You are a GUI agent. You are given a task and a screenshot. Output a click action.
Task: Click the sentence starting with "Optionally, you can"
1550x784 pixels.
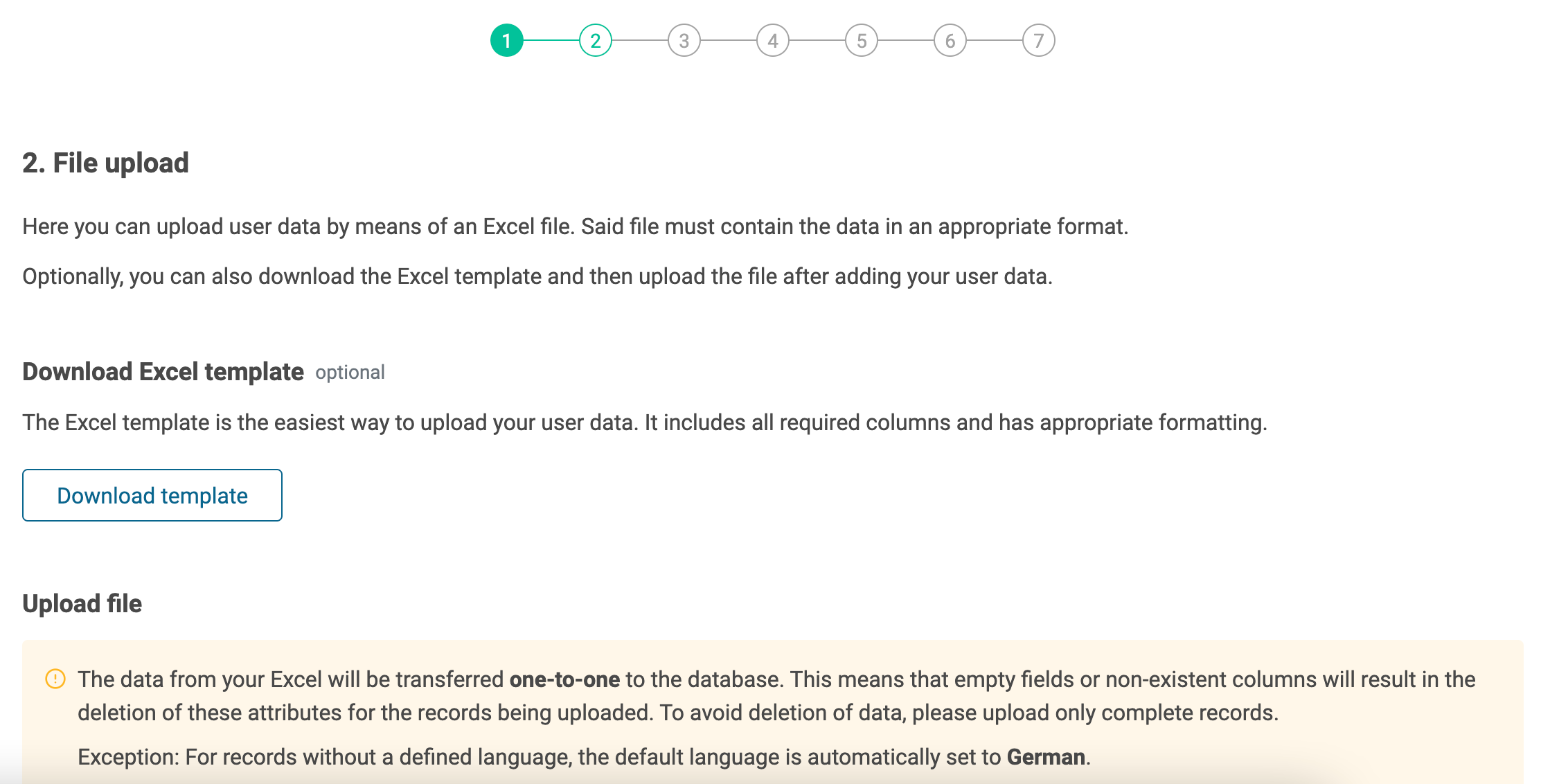tap(537, 277)
